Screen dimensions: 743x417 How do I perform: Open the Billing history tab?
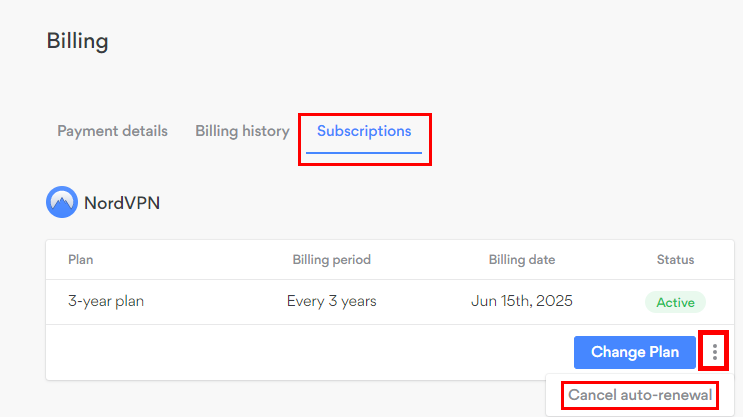tap(242, 131)
